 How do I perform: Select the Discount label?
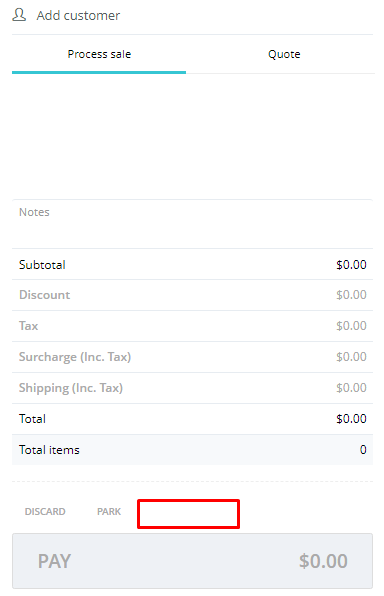[44, 295]
